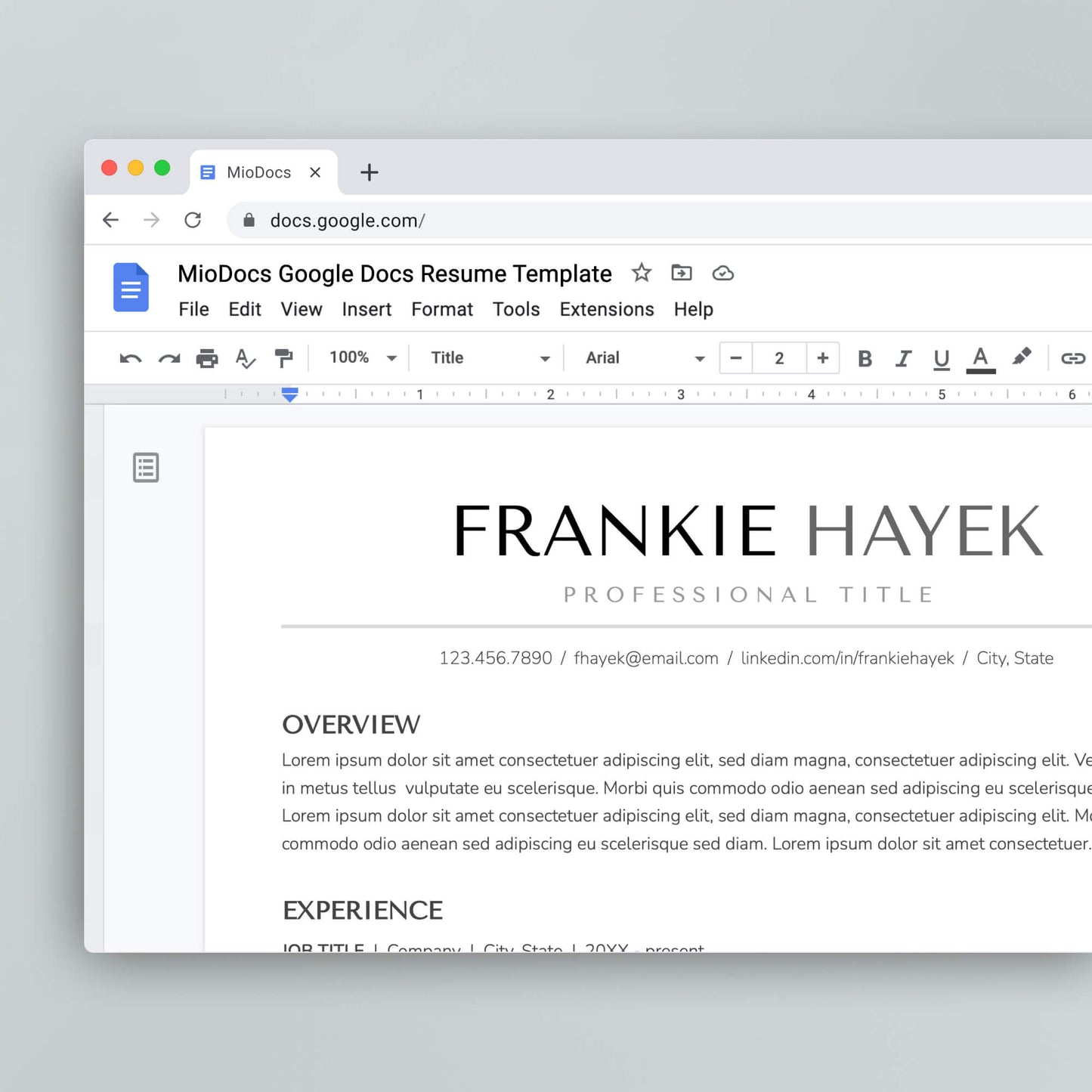This screenshot has width=1092, height=1092.
Task: Expand the Title paragraph style dropdown
Action: pos(490,357)
